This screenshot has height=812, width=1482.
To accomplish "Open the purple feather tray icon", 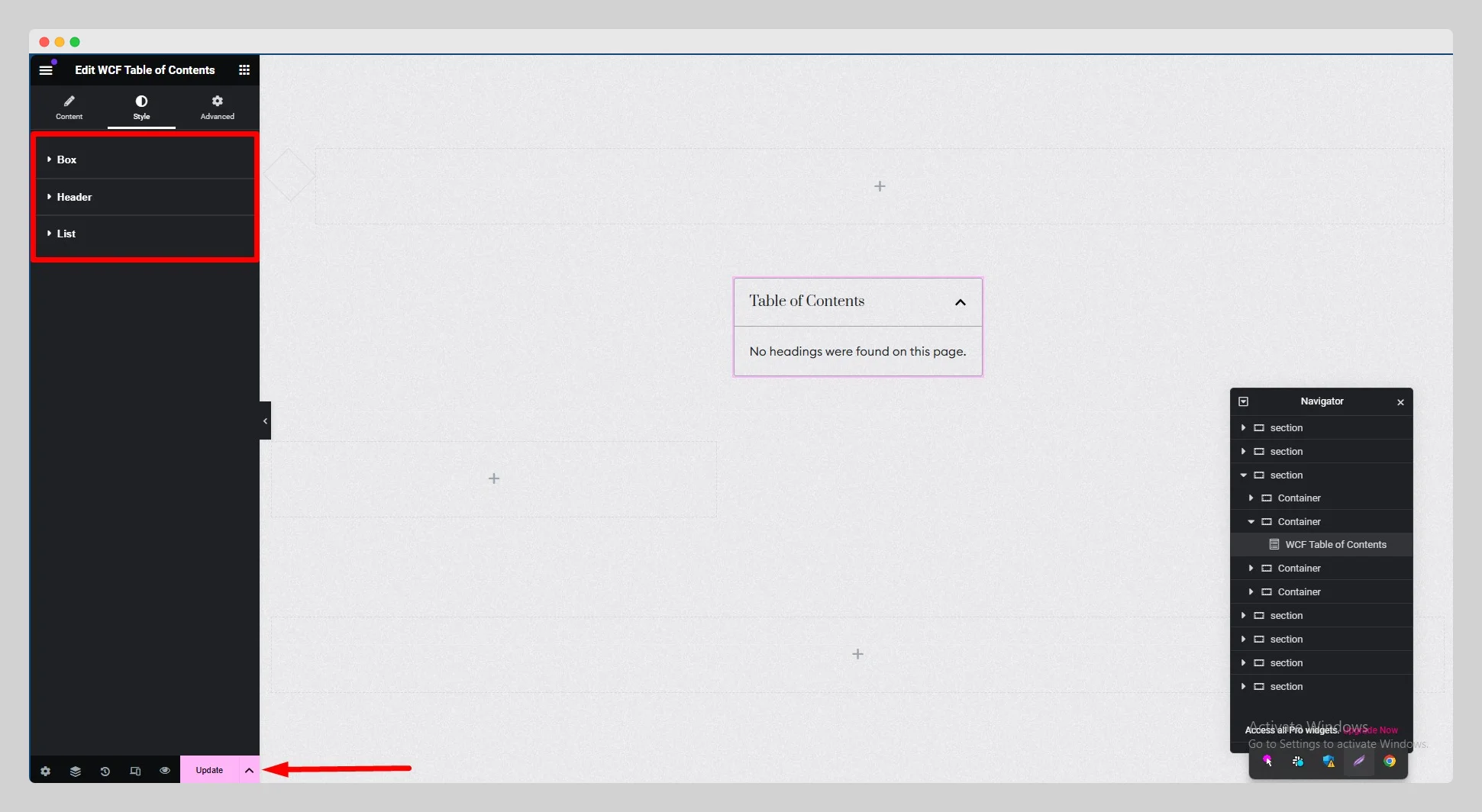I will (x=1359, y=761).
